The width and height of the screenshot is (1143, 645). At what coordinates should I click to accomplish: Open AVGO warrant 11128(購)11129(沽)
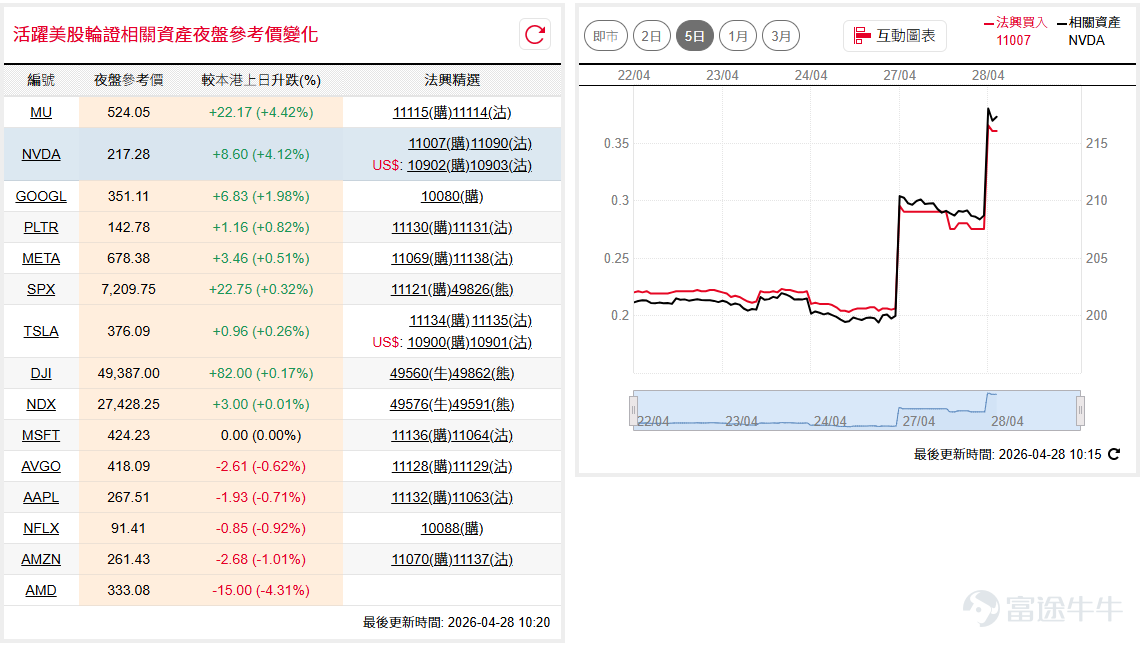pyautogui.click(x=452, y=466)
